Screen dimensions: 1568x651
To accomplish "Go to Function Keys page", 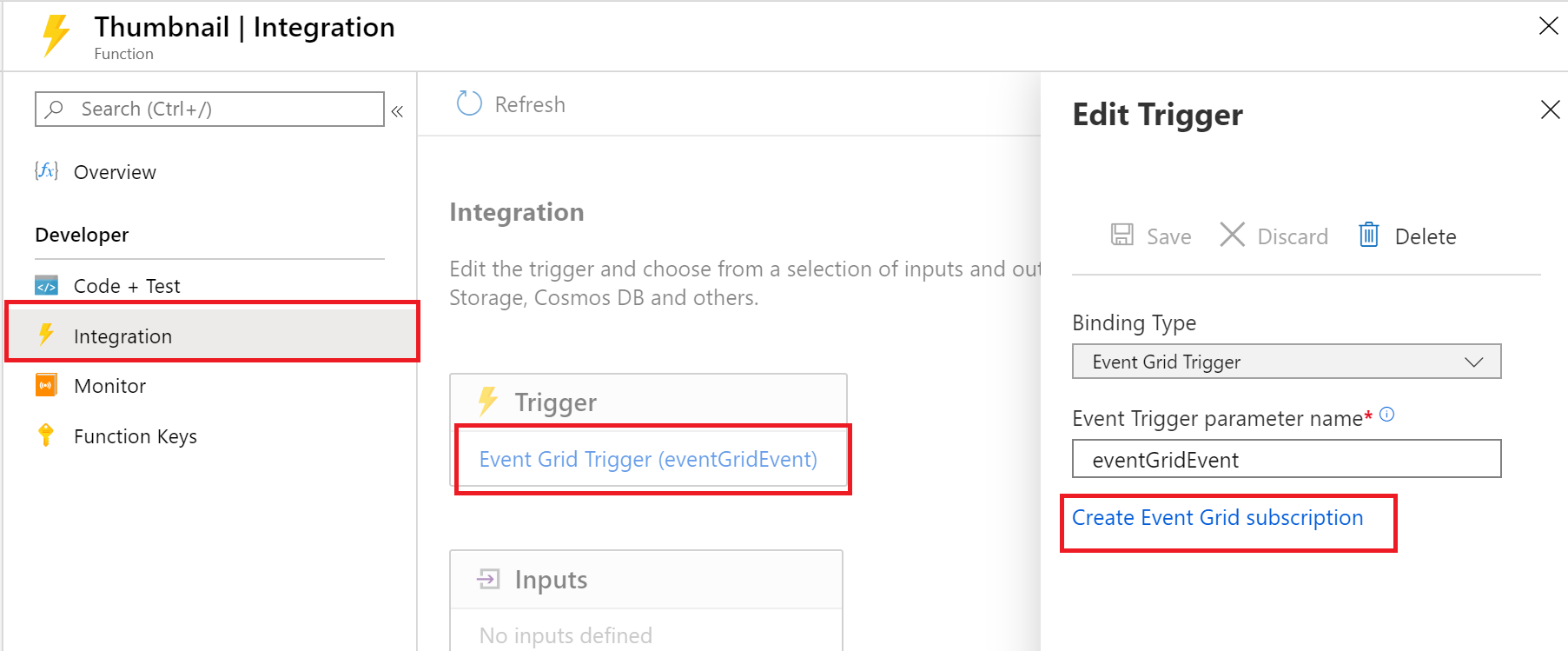I will 136,436.
